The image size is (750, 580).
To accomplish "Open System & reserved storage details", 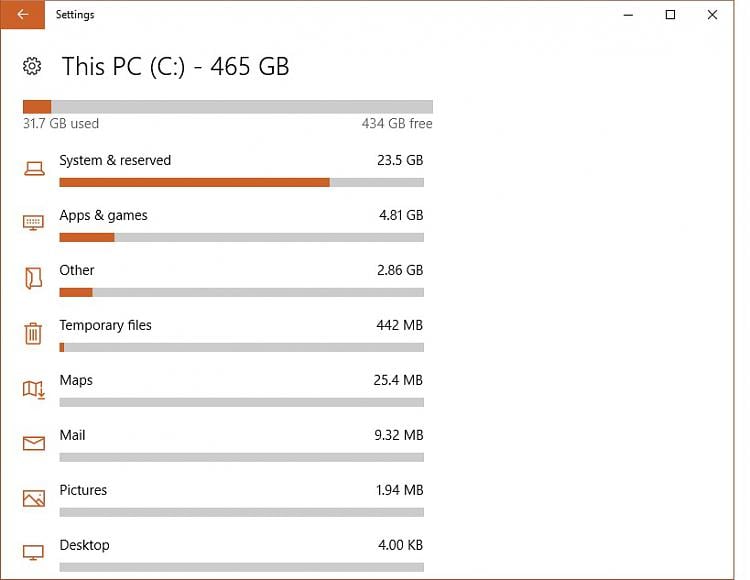I will click(115, 160).
